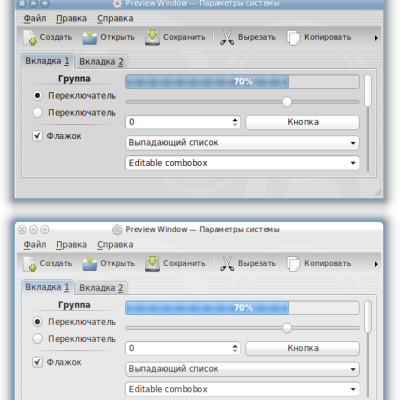The width and height of the screenshot is (400, 400).
Task: Click the Копировать icon in the upper window
Action: (x=293, y=38)
